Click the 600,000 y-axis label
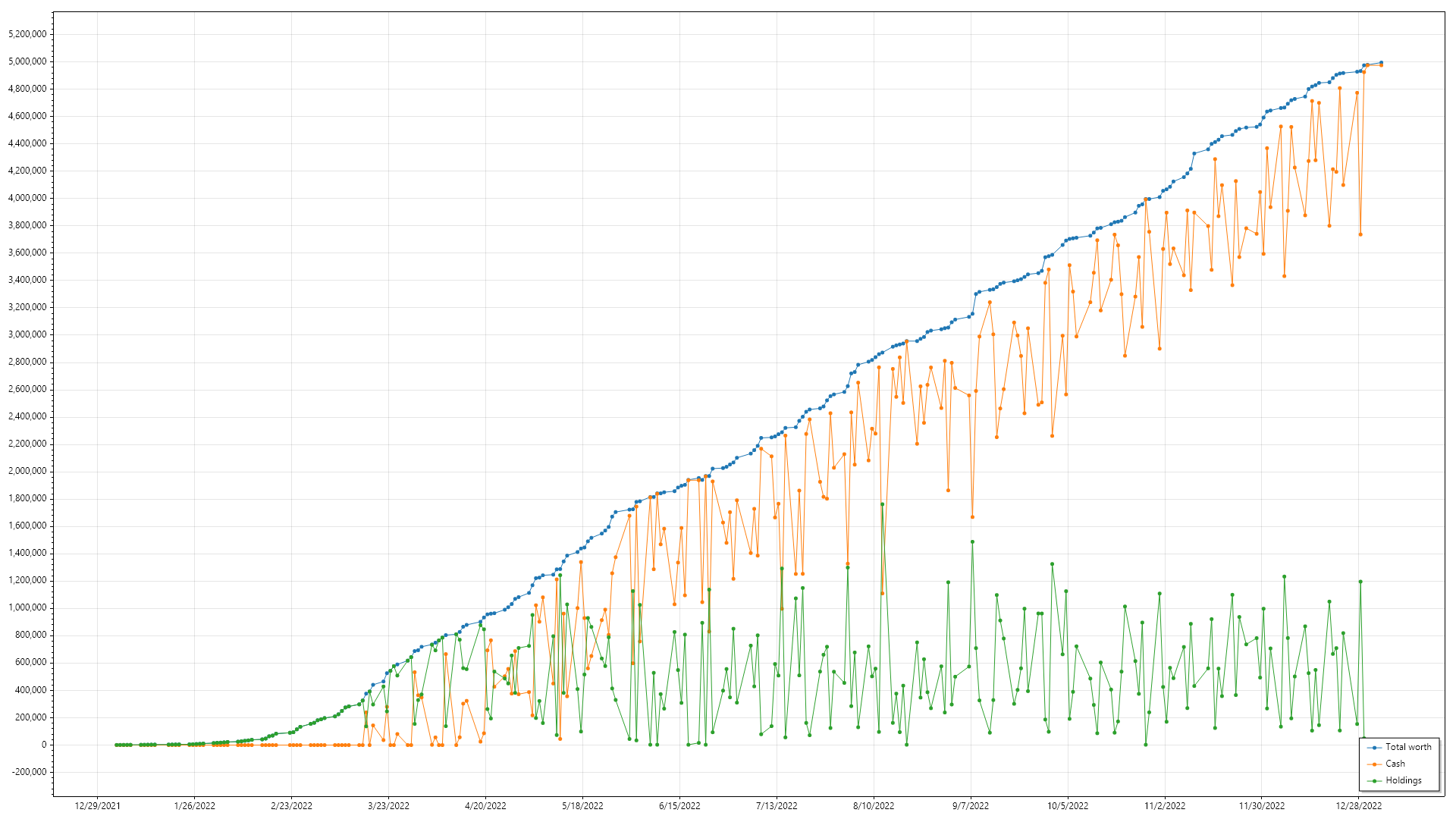Image resolution: width=1456 pixels, height=819 pixels. coord(31,662)
